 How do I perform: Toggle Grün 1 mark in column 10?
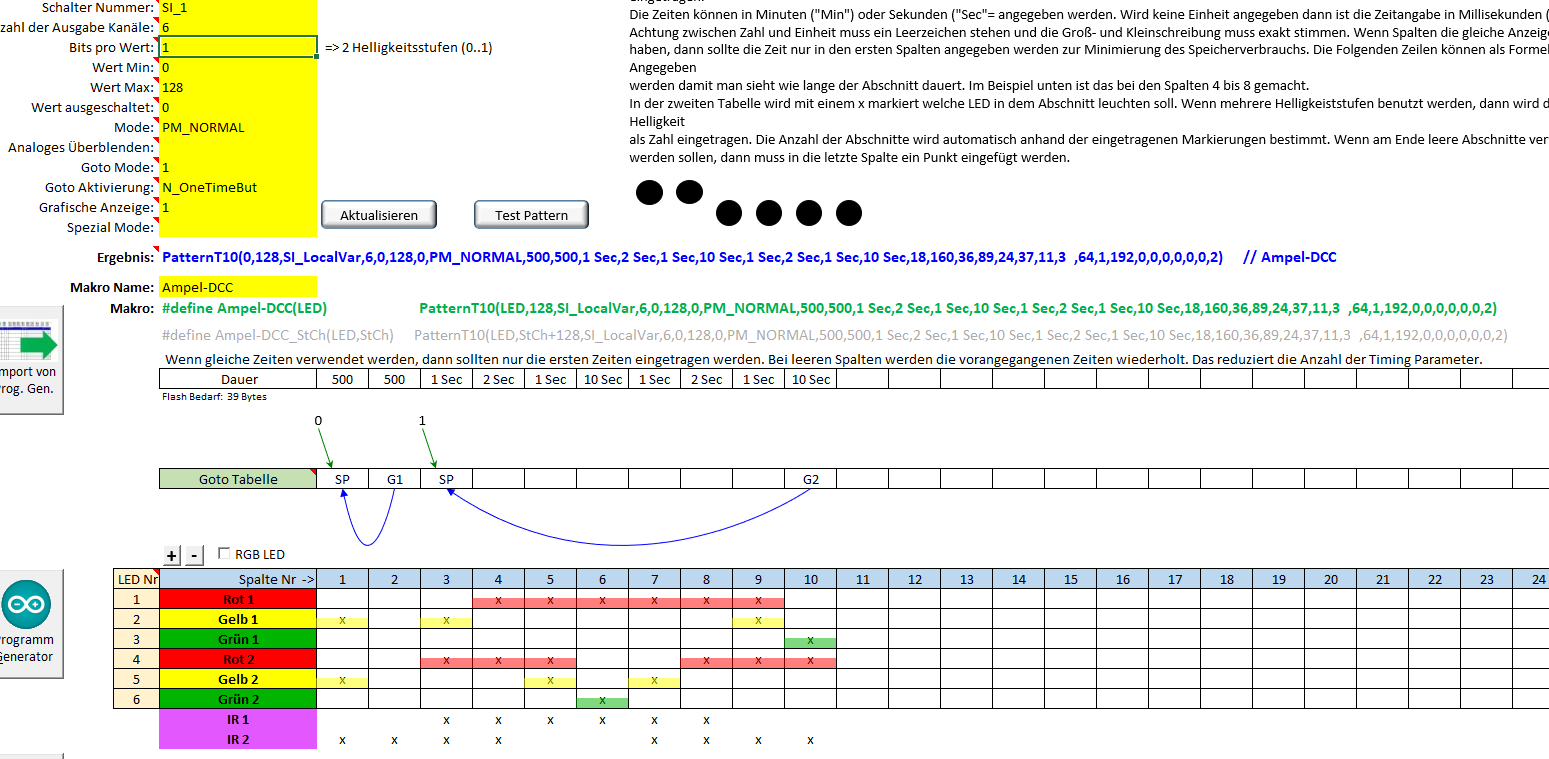pyautogui.click(x=810, y=640)
